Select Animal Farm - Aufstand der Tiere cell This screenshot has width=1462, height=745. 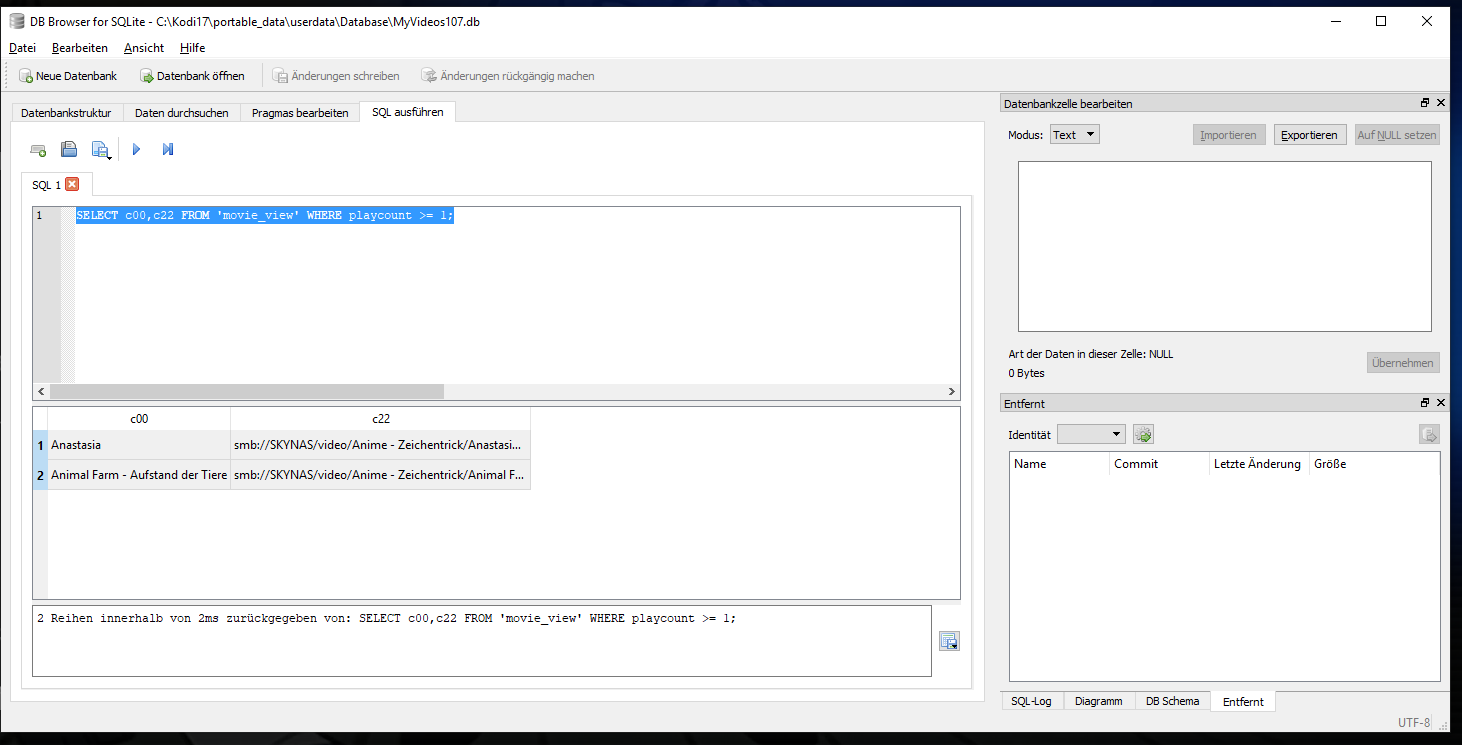[139, 475]
